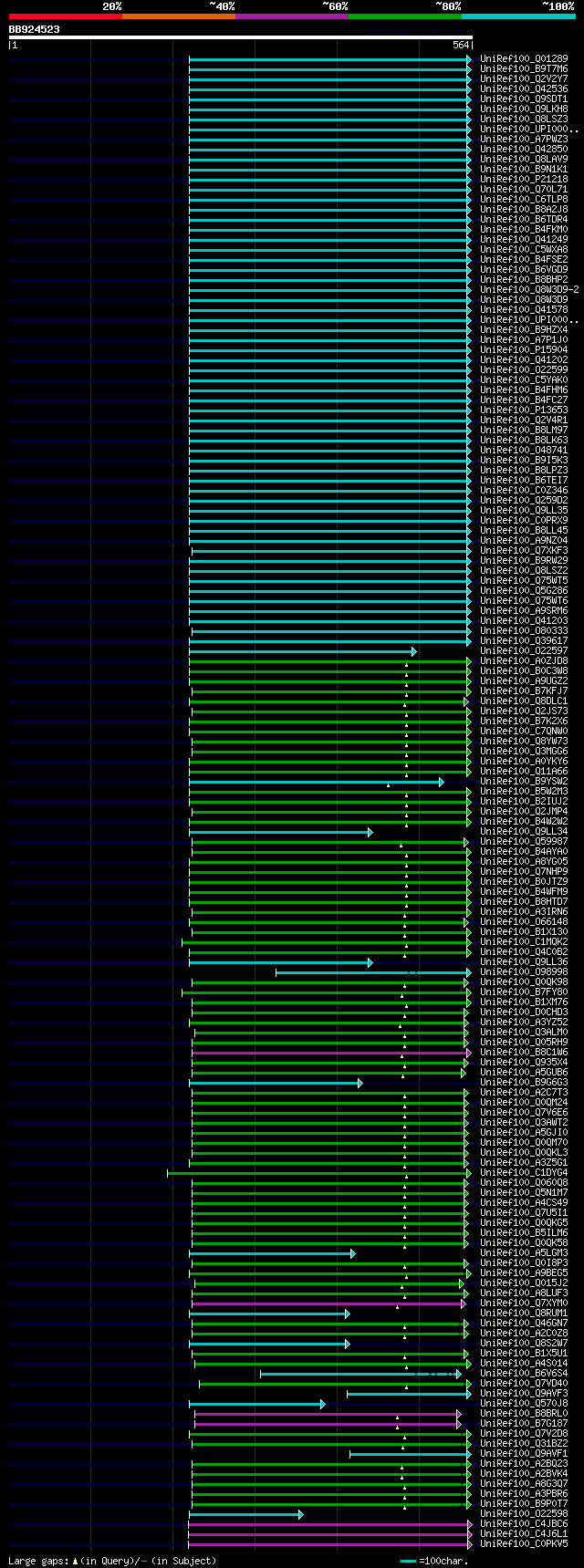Click the orange ~40% identity legend segment
The height and width of the screenshot is (1568, 584).
[x=179, y=16]
